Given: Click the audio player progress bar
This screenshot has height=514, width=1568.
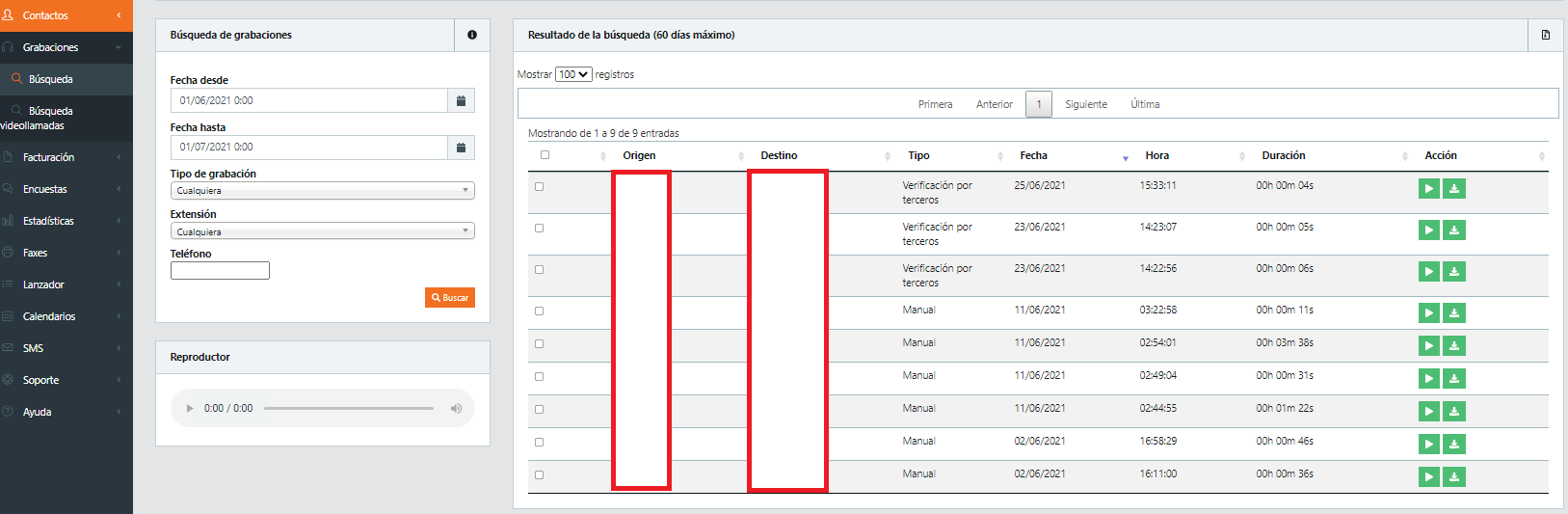Looking at the screenshot, I should pos(348,409).
